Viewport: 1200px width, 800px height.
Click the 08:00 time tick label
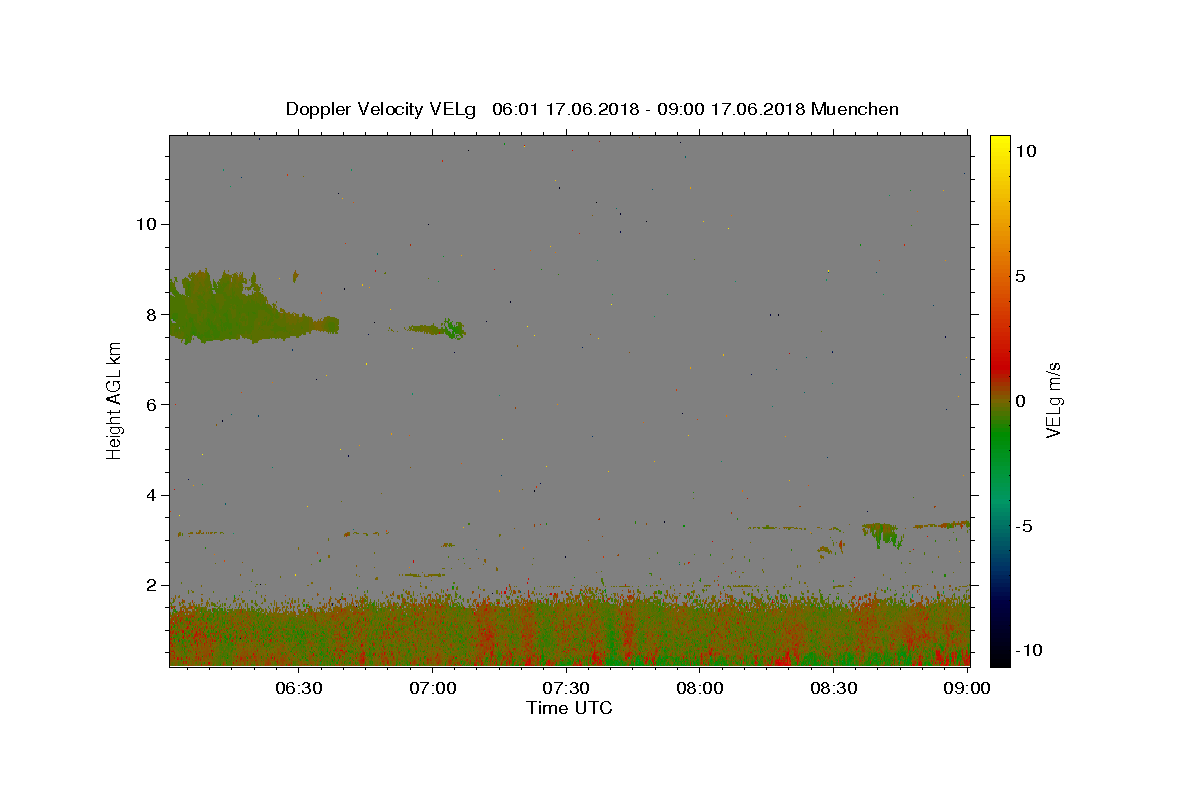point(700,688)
